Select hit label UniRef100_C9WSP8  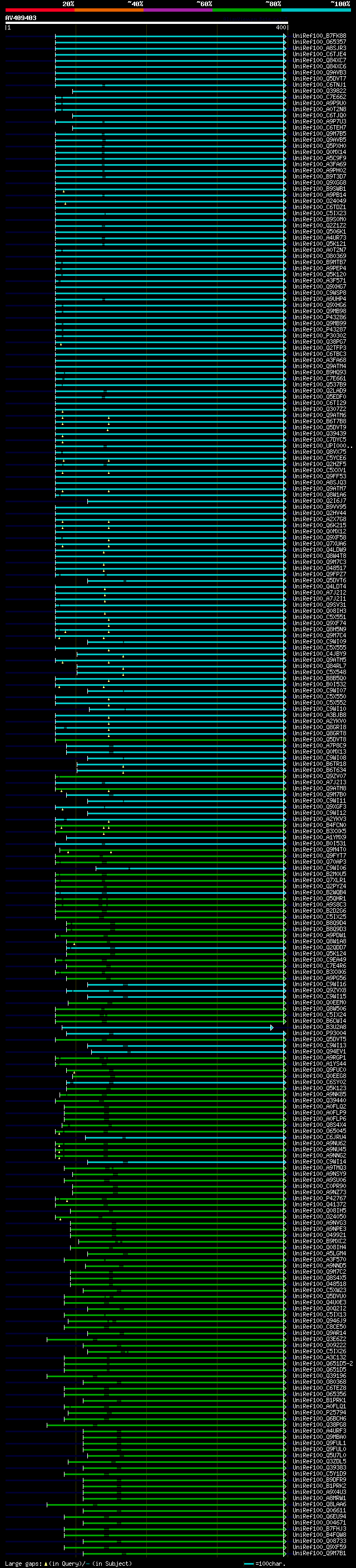(x=319, y=293)
